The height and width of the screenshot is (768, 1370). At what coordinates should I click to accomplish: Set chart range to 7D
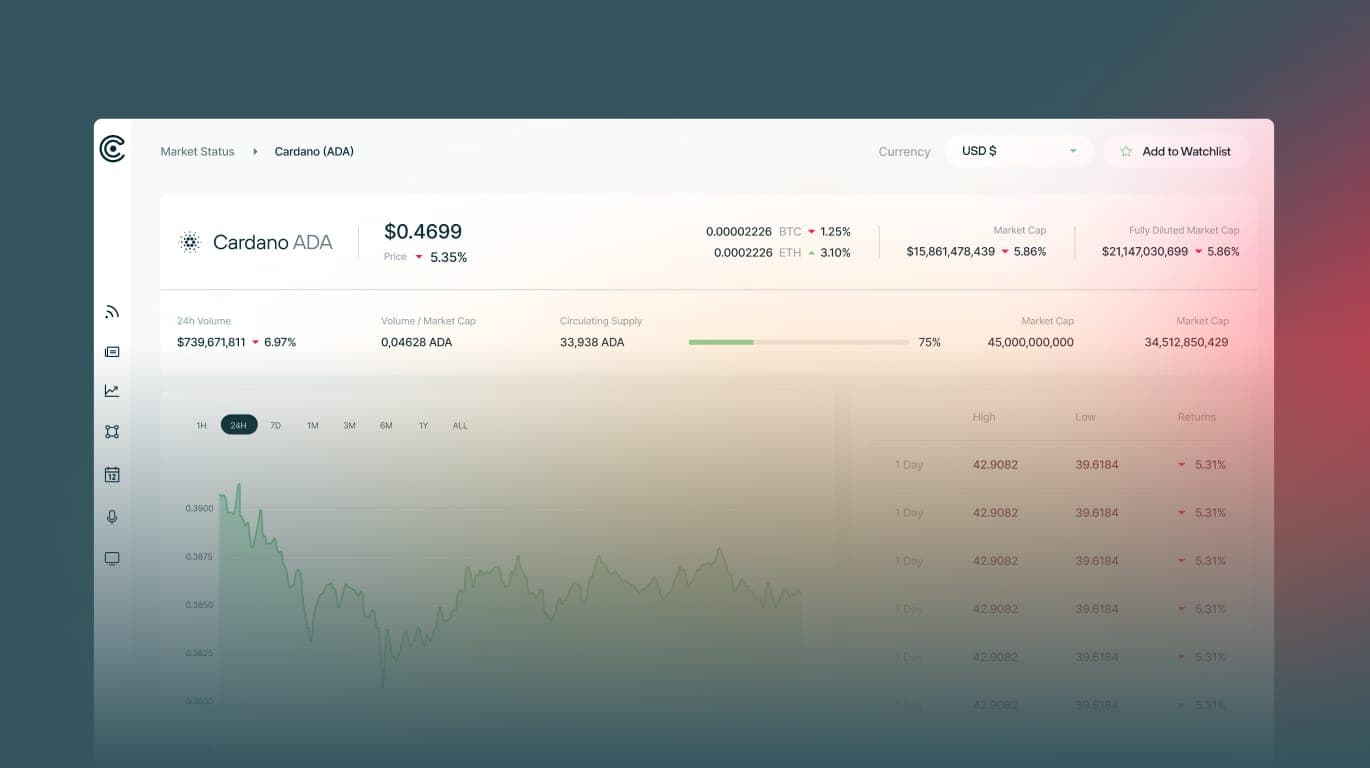[276, 426]
